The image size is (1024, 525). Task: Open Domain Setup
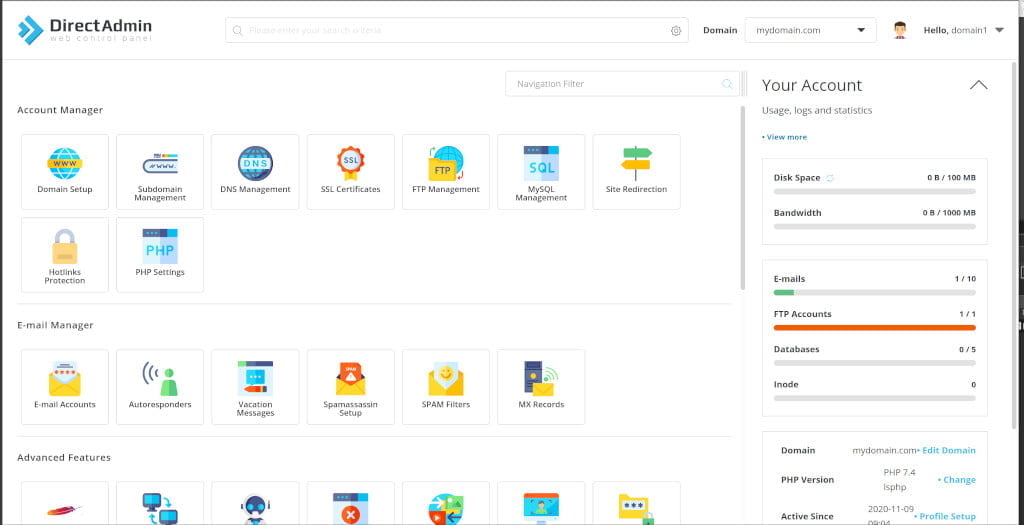click(65, 172)
